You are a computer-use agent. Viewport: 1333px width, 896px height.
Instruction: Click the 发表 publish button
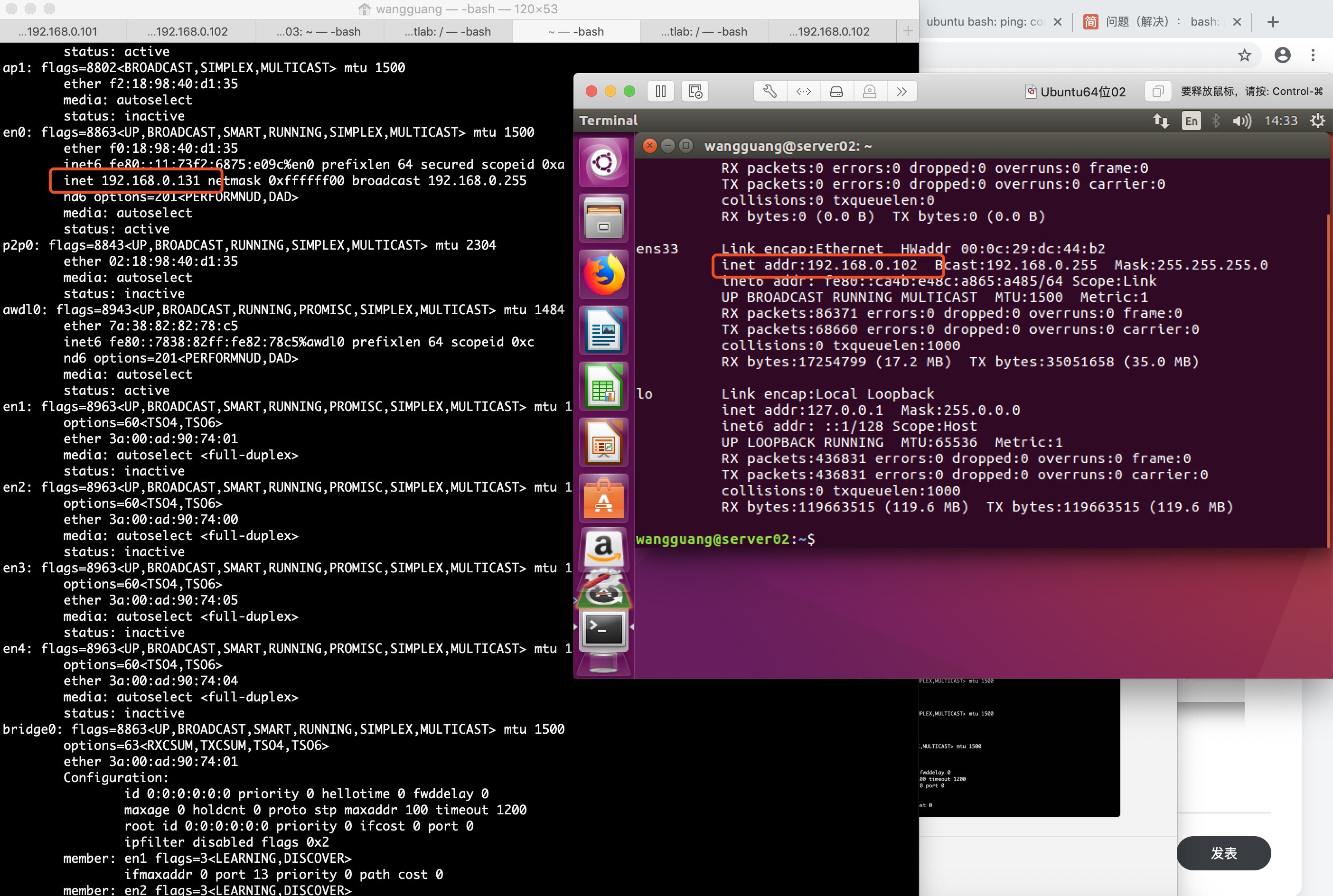1223,853
